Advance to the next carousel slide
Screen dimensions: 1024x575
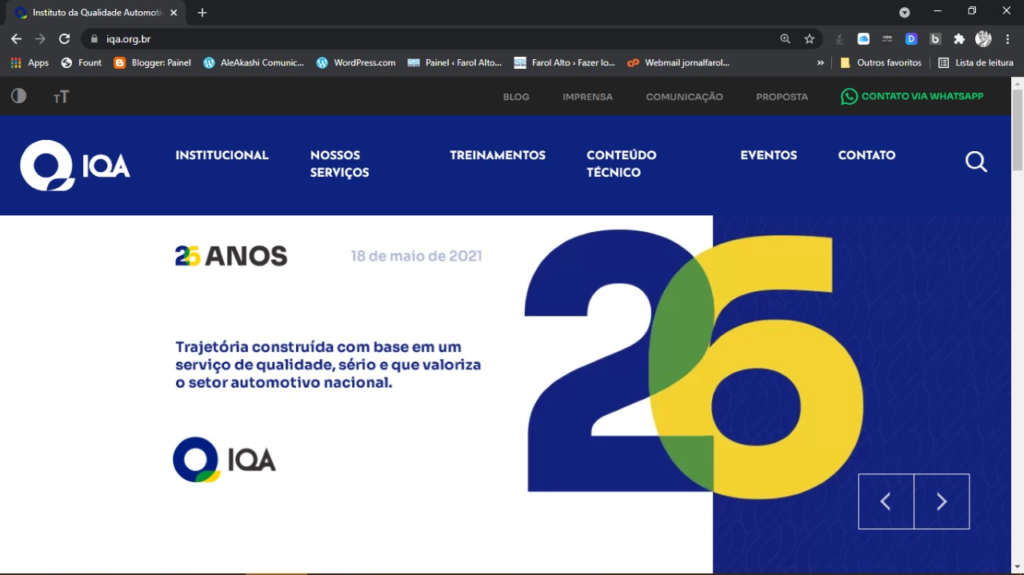click(x=941, y=502)
